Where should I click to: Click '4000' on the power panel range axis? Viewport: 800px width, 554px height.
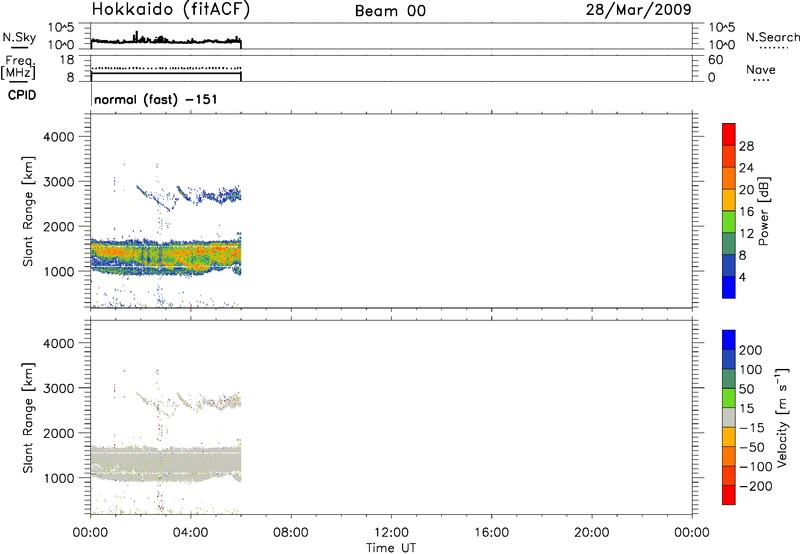(x=59, y=137)
